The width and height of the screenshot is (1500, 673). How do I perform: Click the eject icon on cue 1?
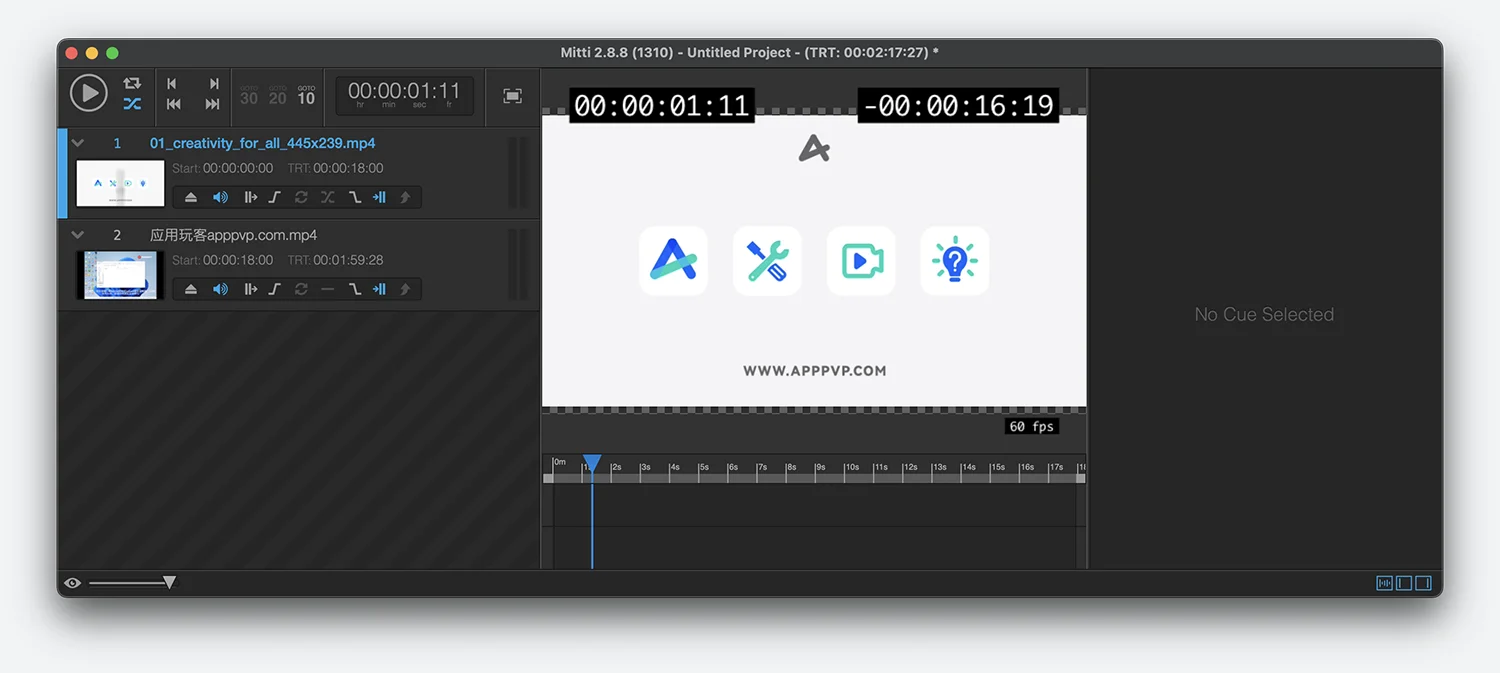(x=190, y=197)
